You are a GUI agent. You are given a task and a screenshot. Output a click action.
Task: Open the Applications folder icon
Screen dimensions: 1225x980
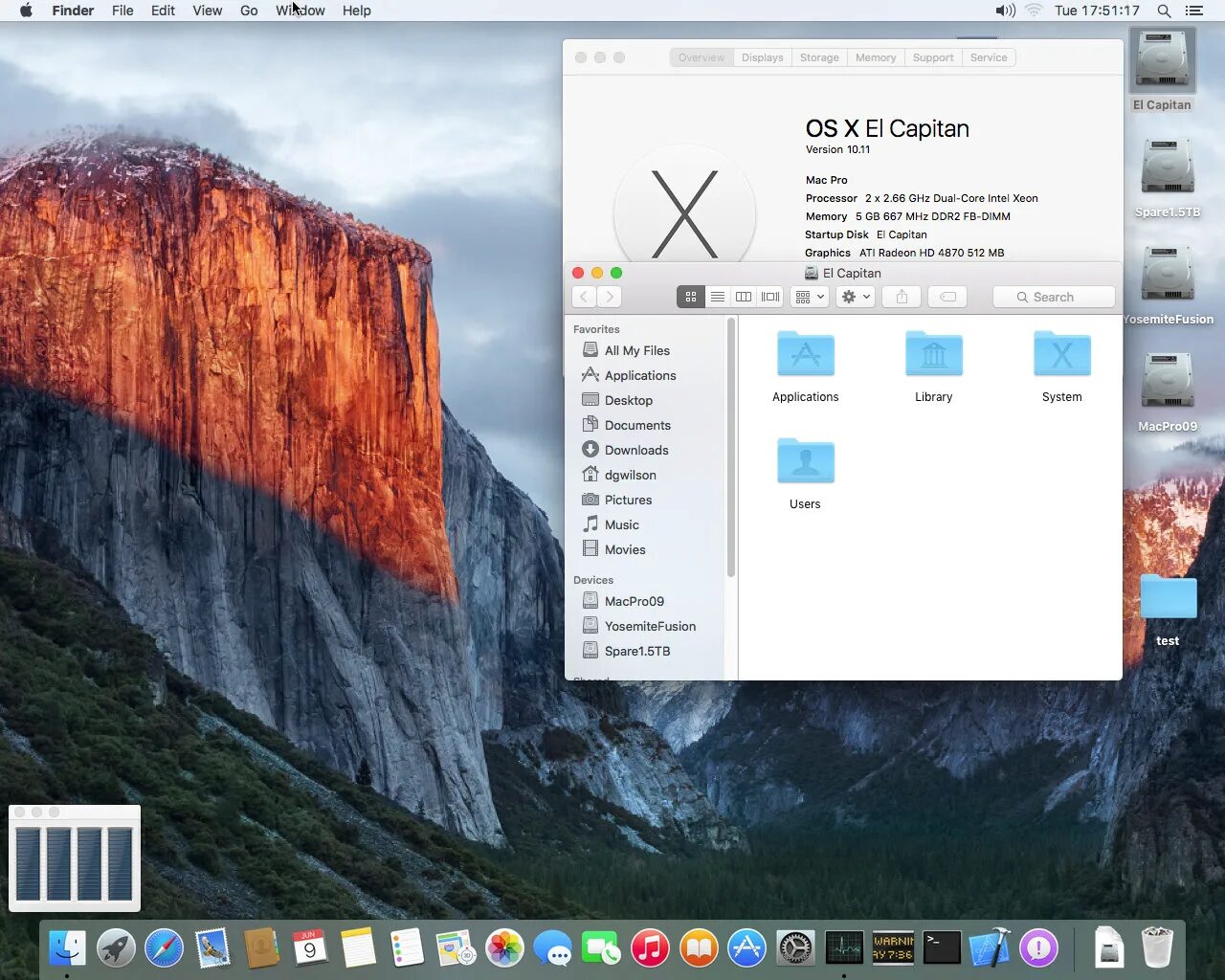click(806, 353)
